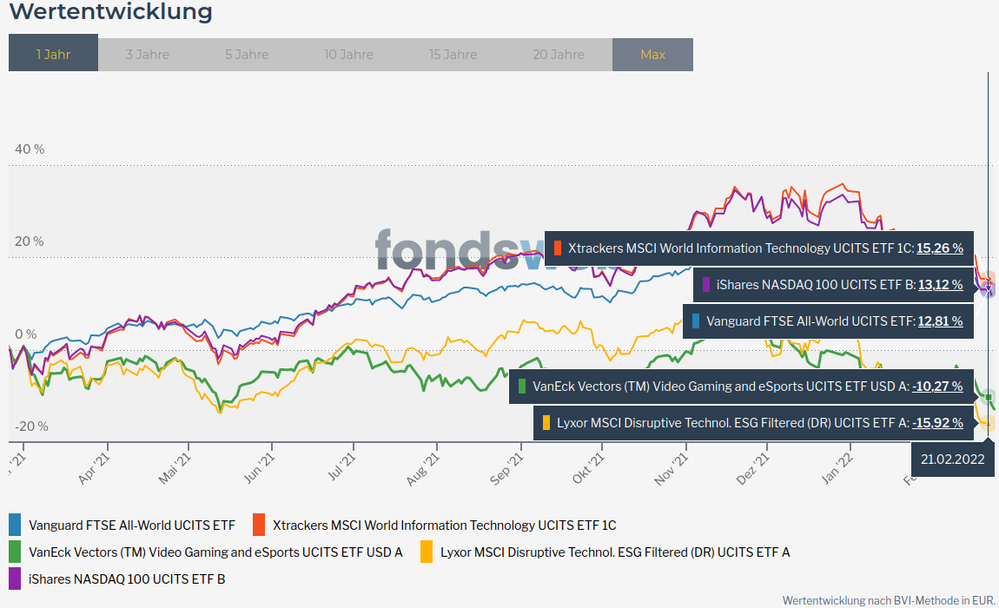This screenshot has width=999, height=608.
Task: Select the 1 Jahr time range tab
Action: pos(53,55)
